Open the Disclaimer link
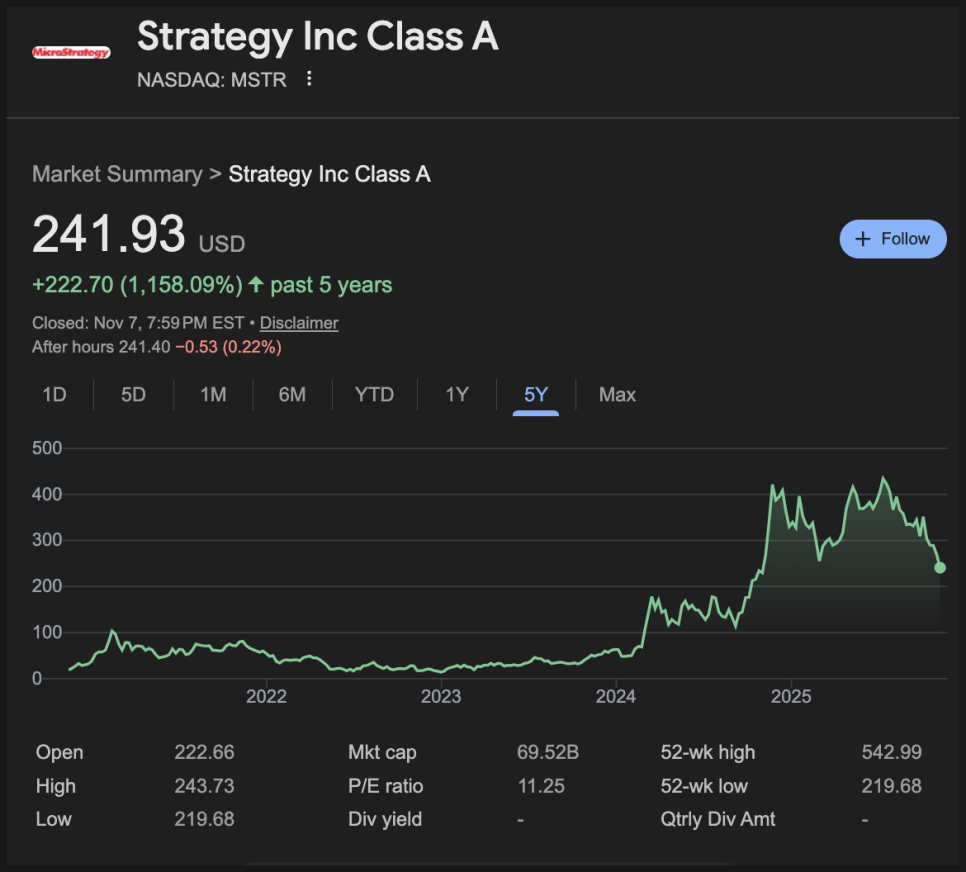 click(x=299, y=323)
